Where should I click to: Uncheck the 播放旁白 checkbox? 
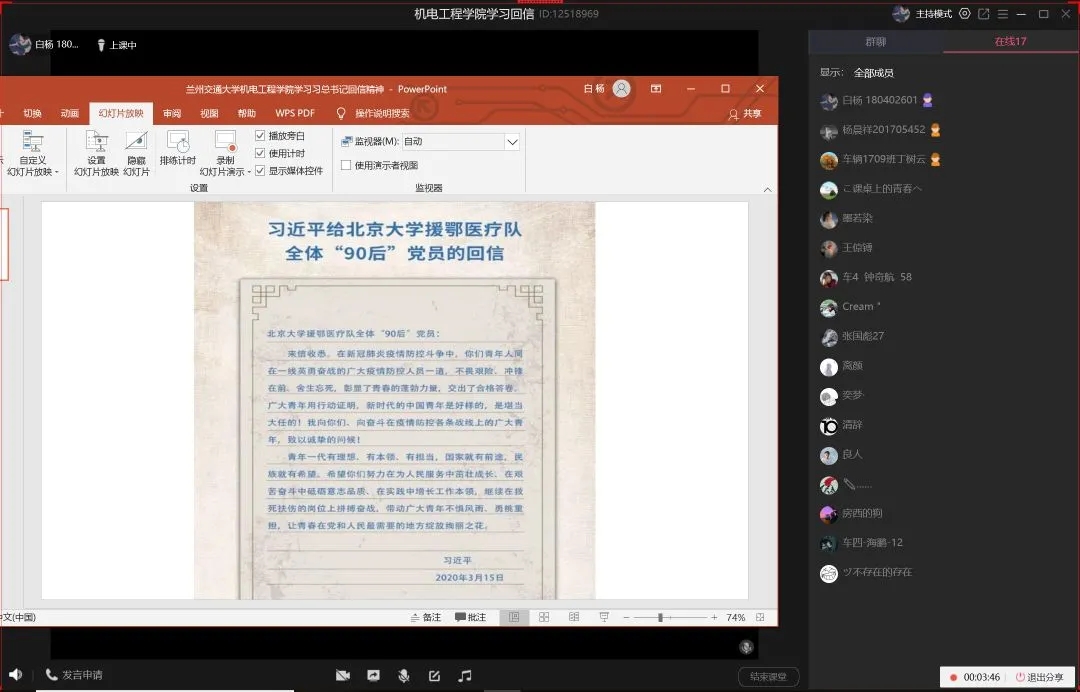261,136
